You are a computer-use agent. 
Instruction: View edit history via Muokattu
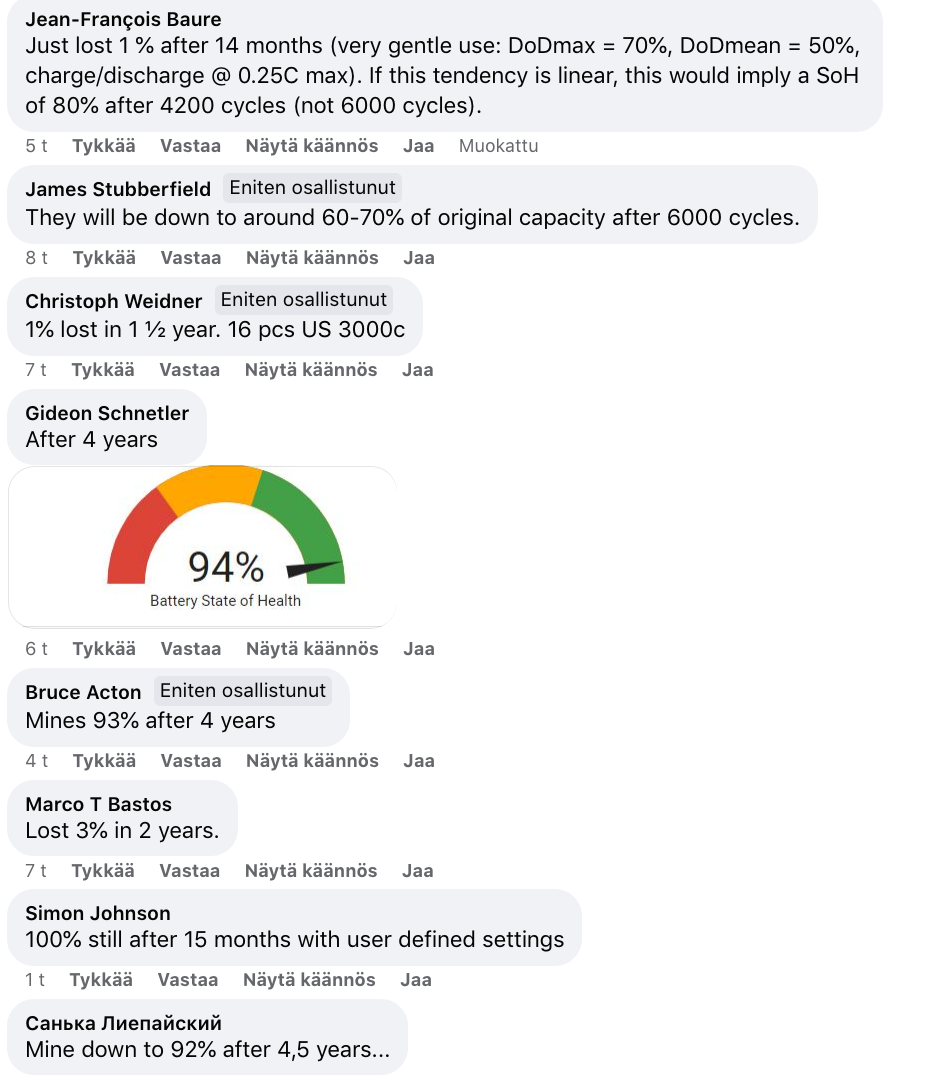[498, 146]
